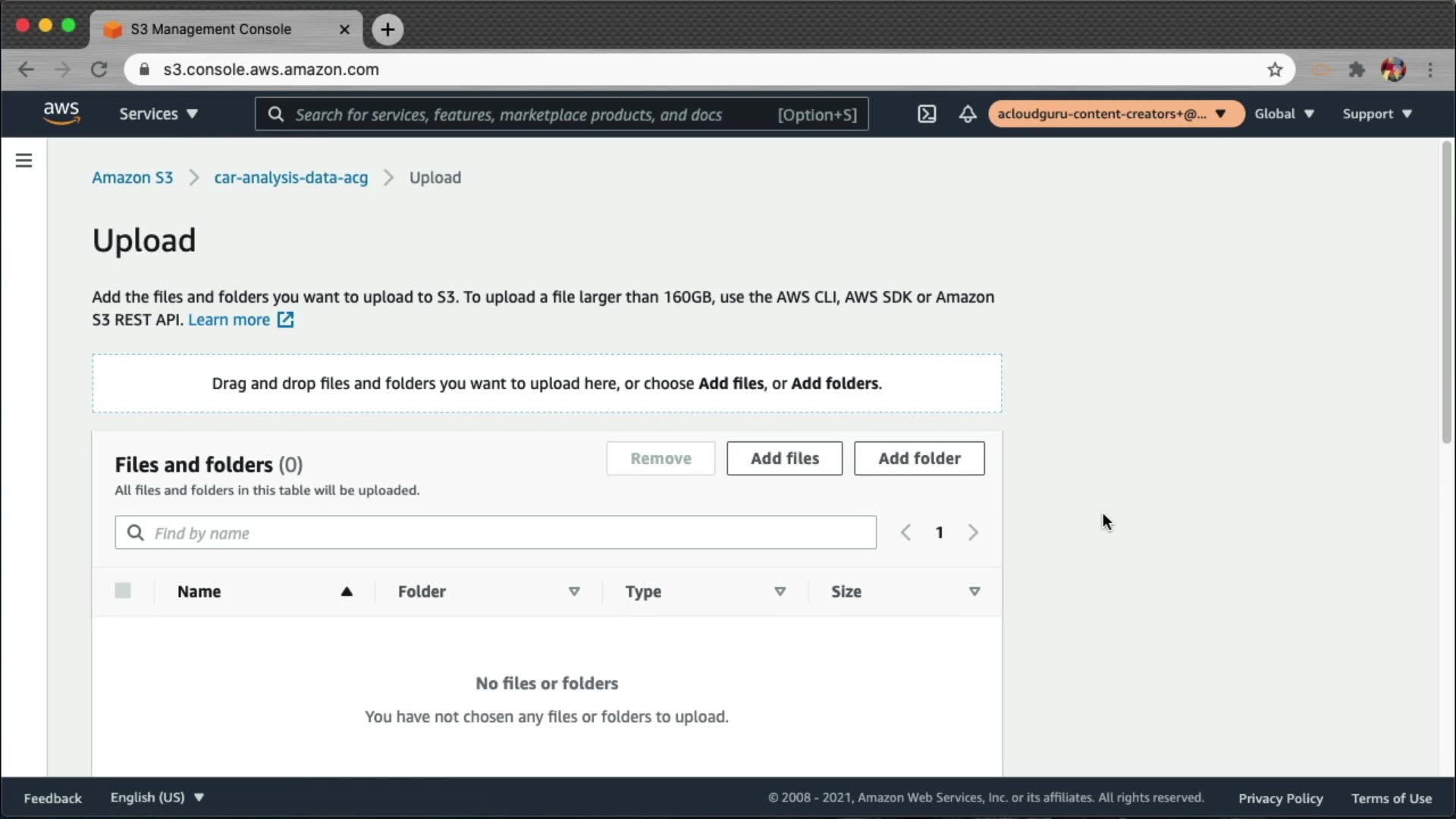Click the AWS logo home icon
This screenshot has width=1456, height=819.
61,113
